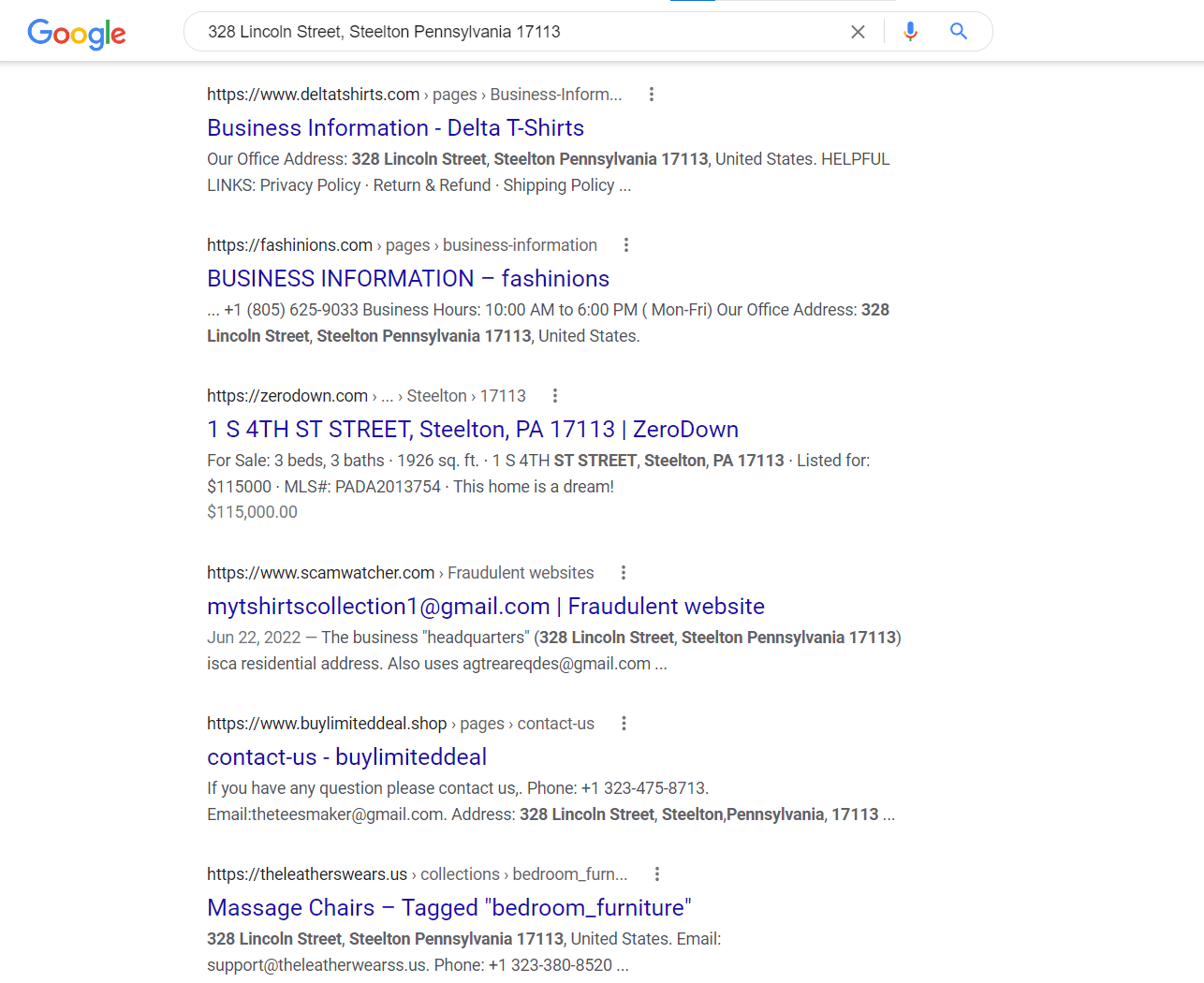This screenshot has height=983, width=1204.
Task: Open more options for deltatshirts.com result
Action: (x=652, y=95)
